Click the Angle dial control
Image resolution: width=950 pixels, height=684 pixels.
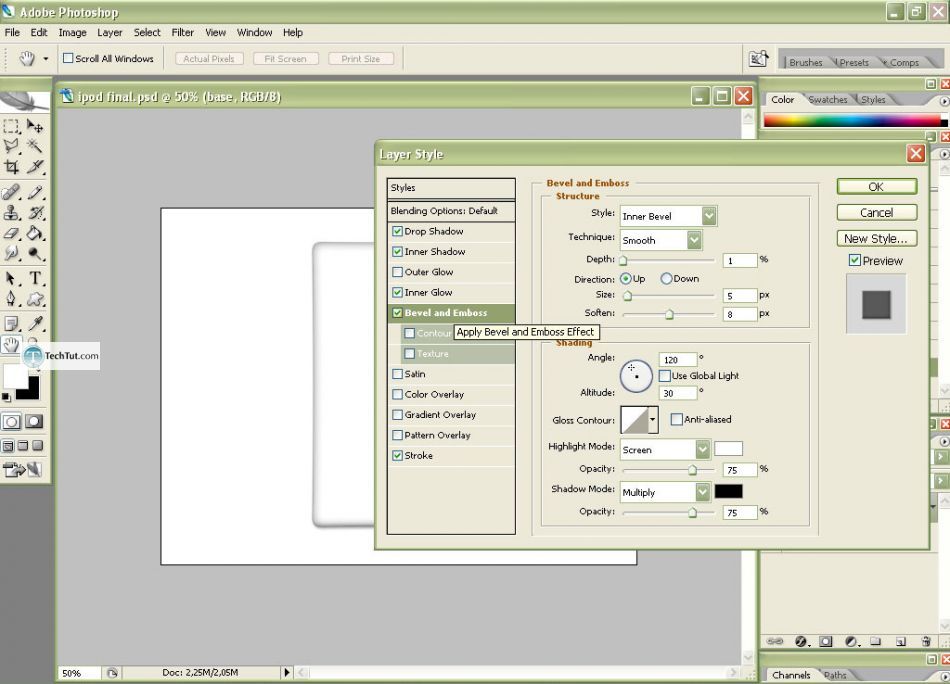point(636,376)
